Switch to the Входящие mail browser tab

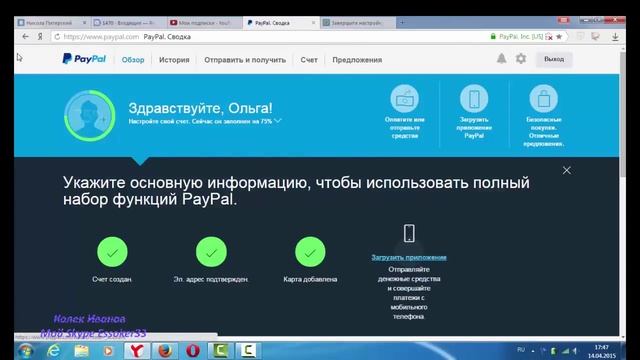(x=128, y=23)
